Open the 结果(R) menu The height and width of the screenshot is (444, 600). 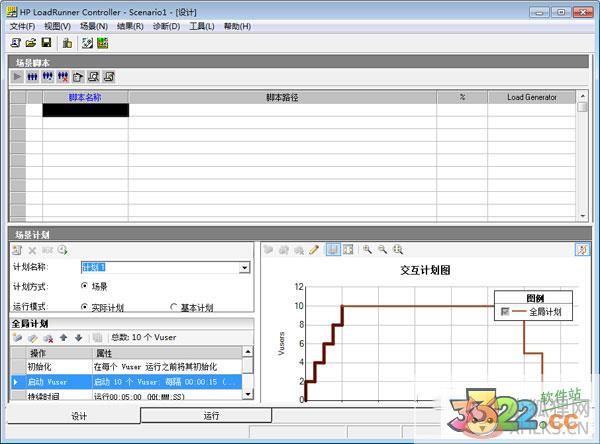tap(130, 26)
